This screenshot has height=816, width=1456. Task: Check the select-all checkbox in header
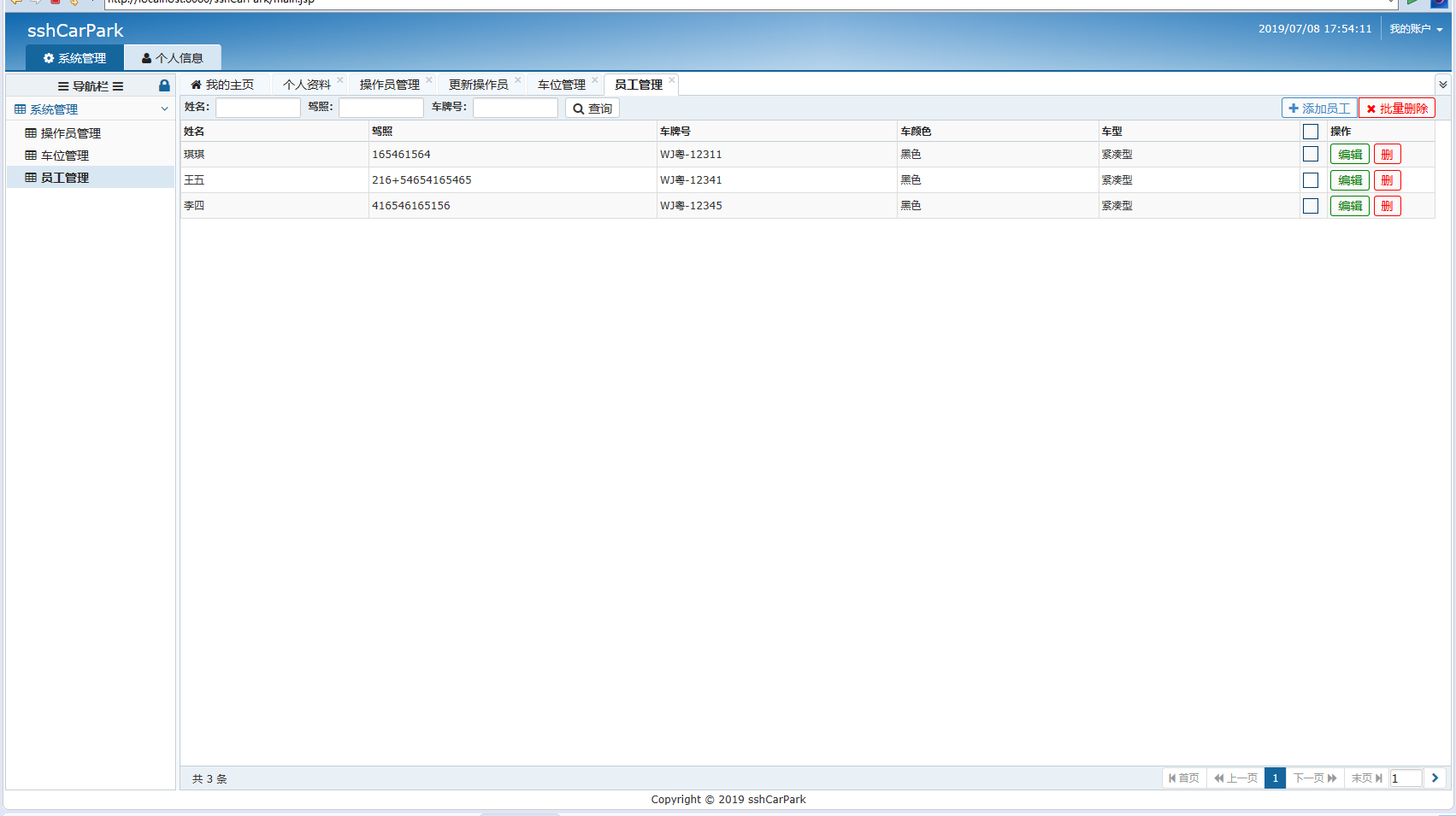click(1310, 132)
